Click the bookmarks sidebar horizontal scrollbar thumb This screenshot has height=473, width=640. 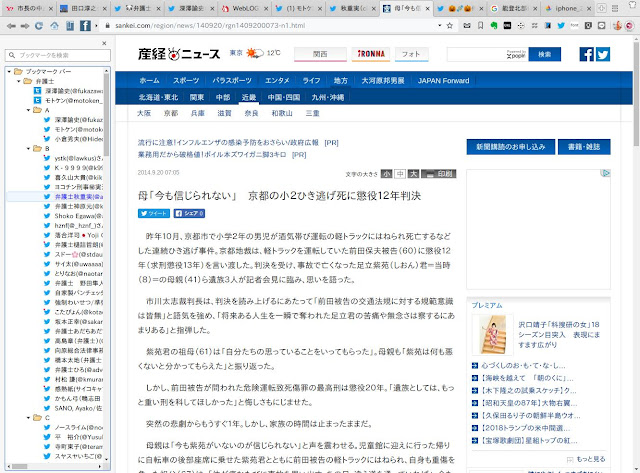point(19,466)
